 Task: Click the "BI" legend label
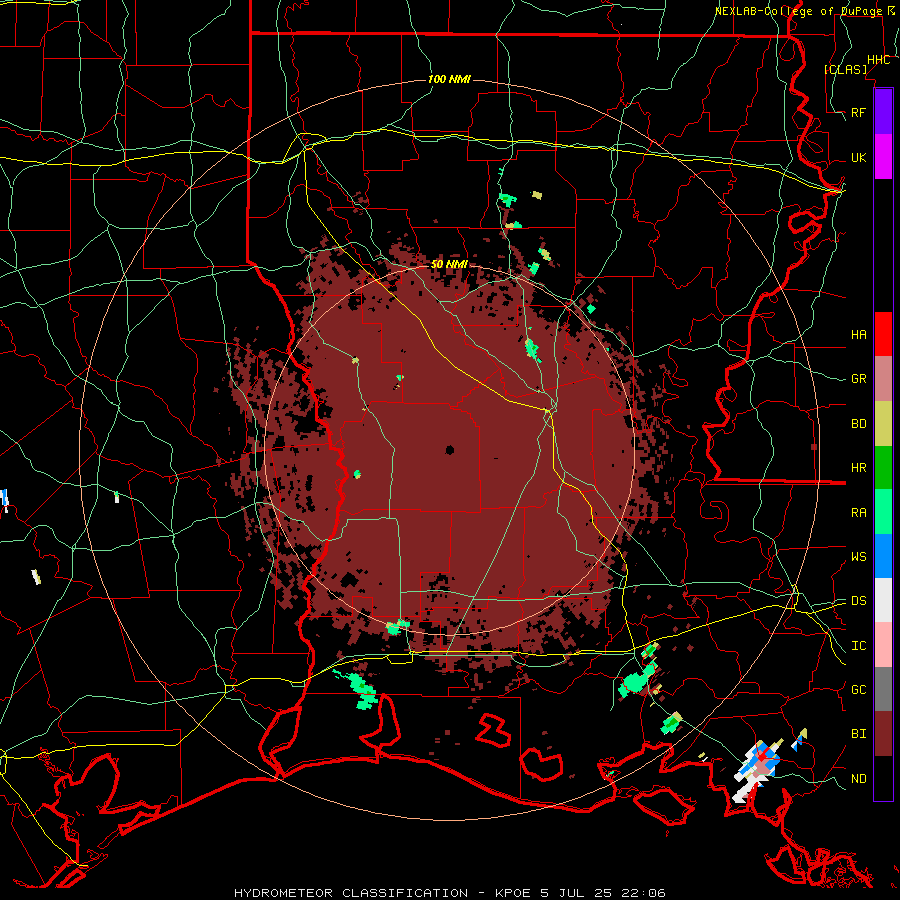(858, 734)
